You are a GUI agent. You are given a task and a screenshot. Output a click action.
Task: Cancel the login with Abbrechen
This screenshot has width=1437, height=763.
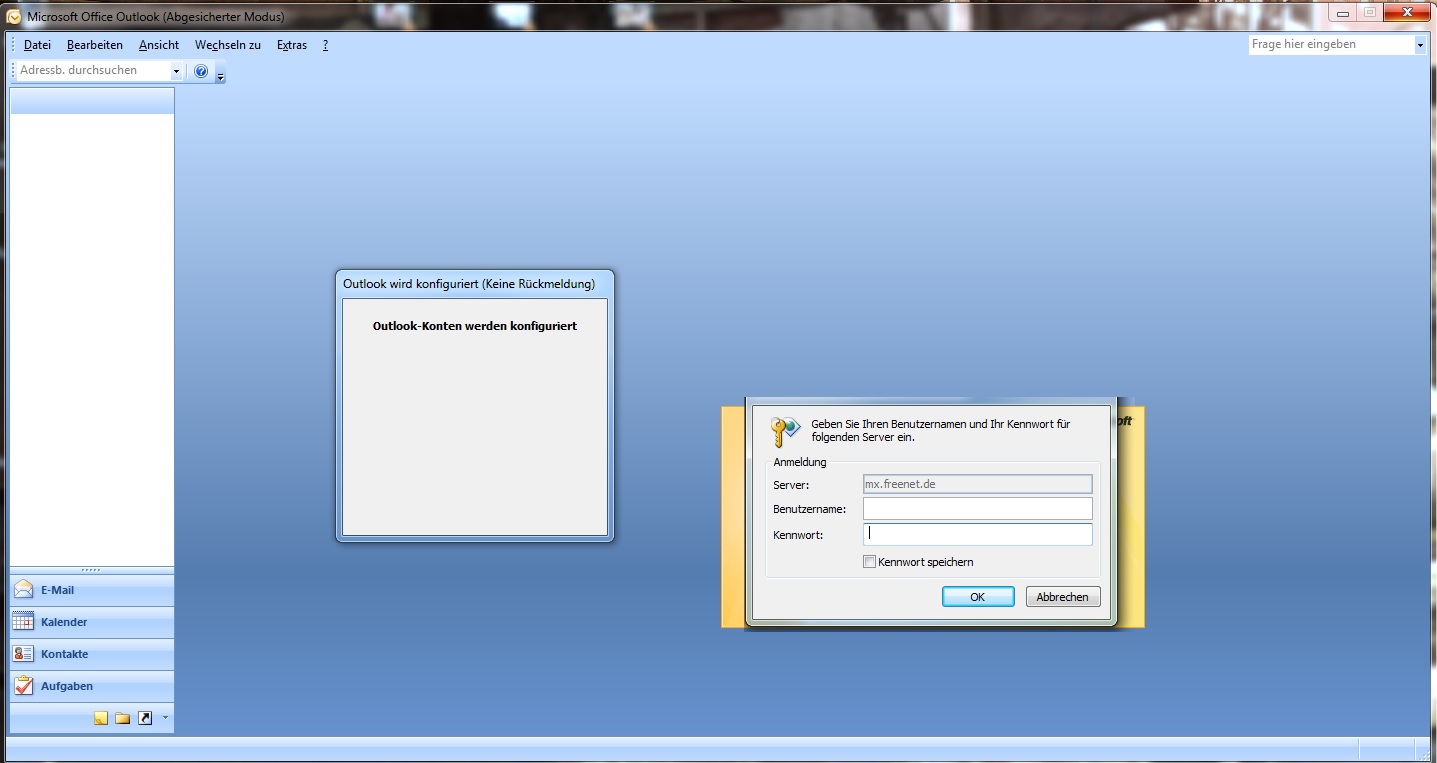tap(1062, 597)
